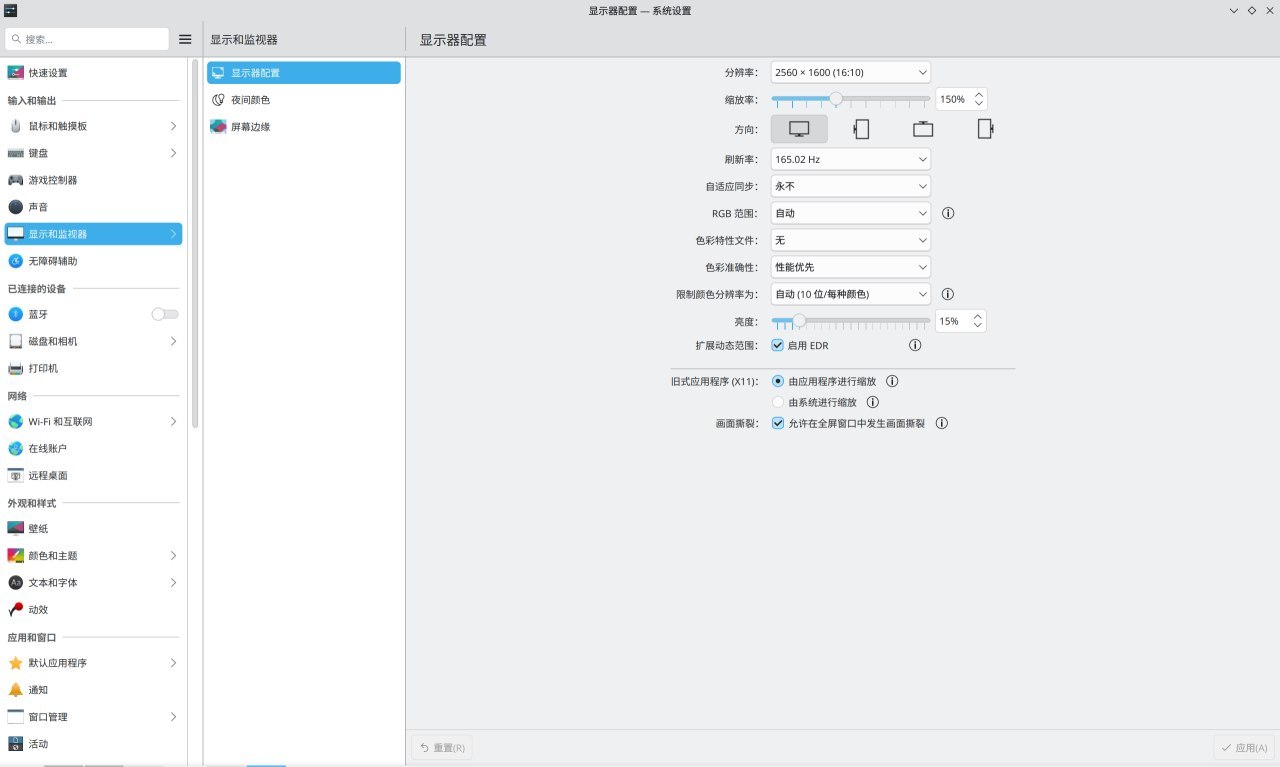Open 快速设置 in the sidebar
Screen dimensions: 1280x767
click(x=48, y=73)
